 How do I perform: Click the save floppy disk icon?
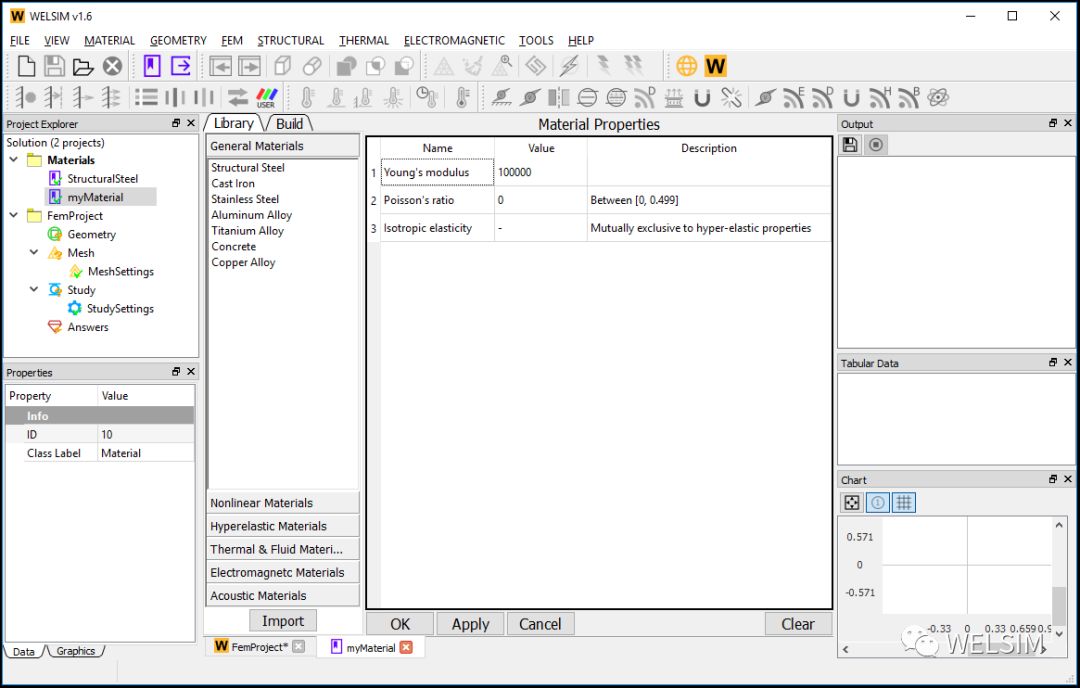(54, 66)
